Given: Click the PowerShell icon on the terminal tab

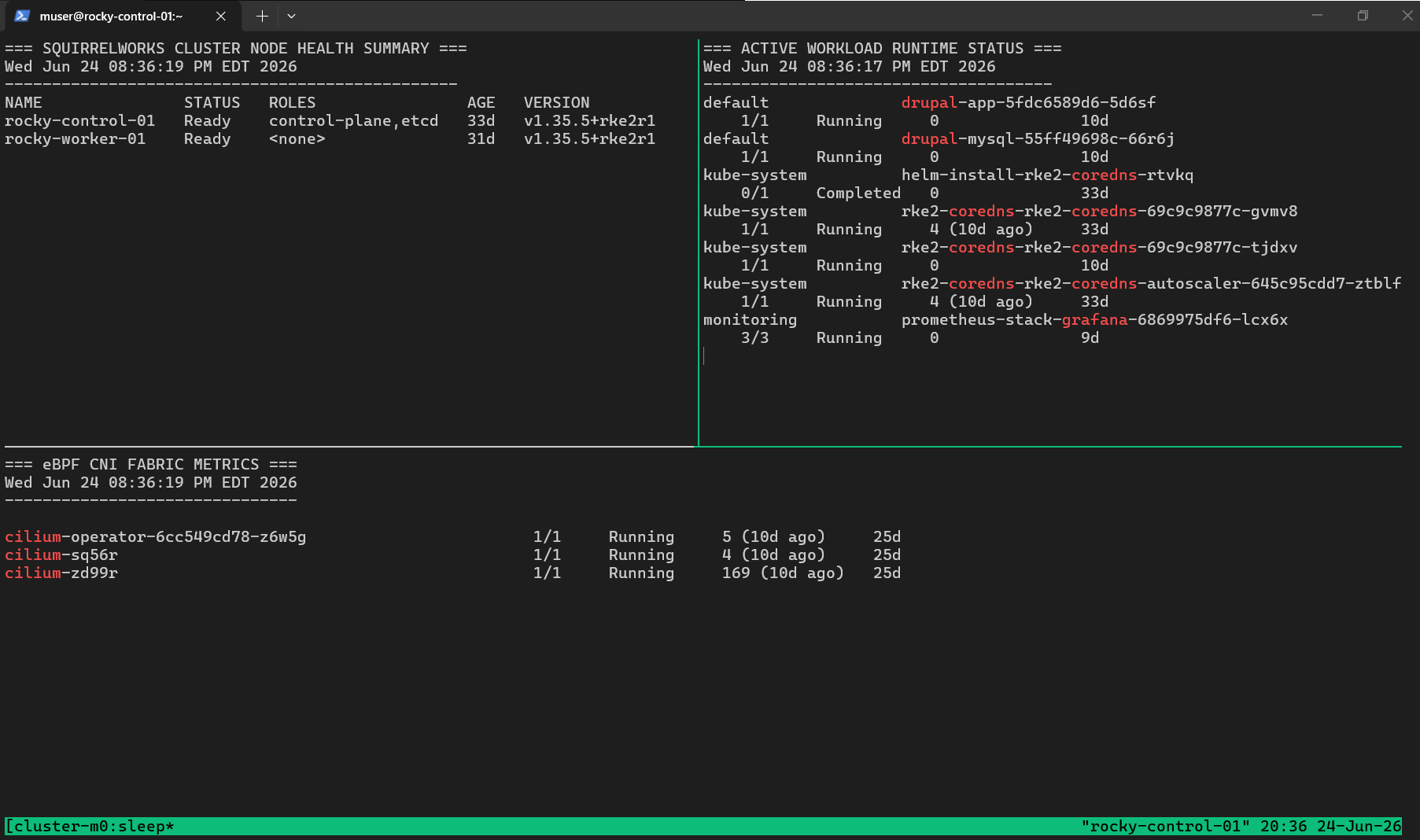Looking at the screenshot, I should tap(22, 16).
